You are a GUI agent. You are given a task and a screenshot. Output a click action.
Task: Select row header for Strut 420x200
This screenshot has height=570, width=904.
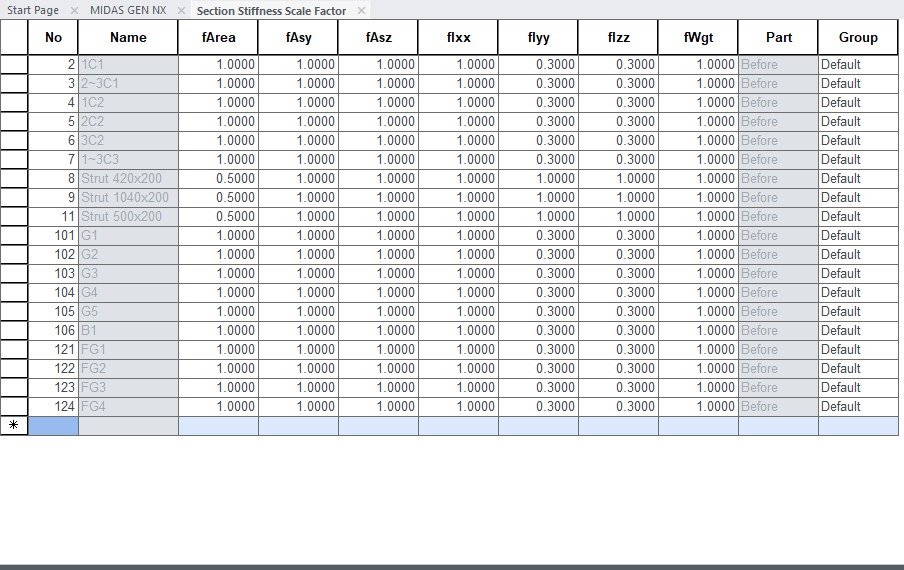coord(14,178)
